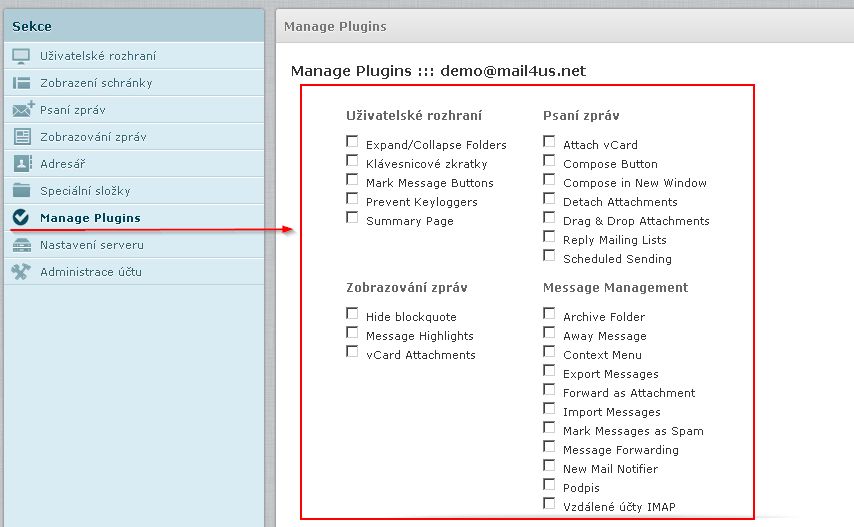Check Mark Messages as Spam
854x527 pixels.
click(550, 428)
